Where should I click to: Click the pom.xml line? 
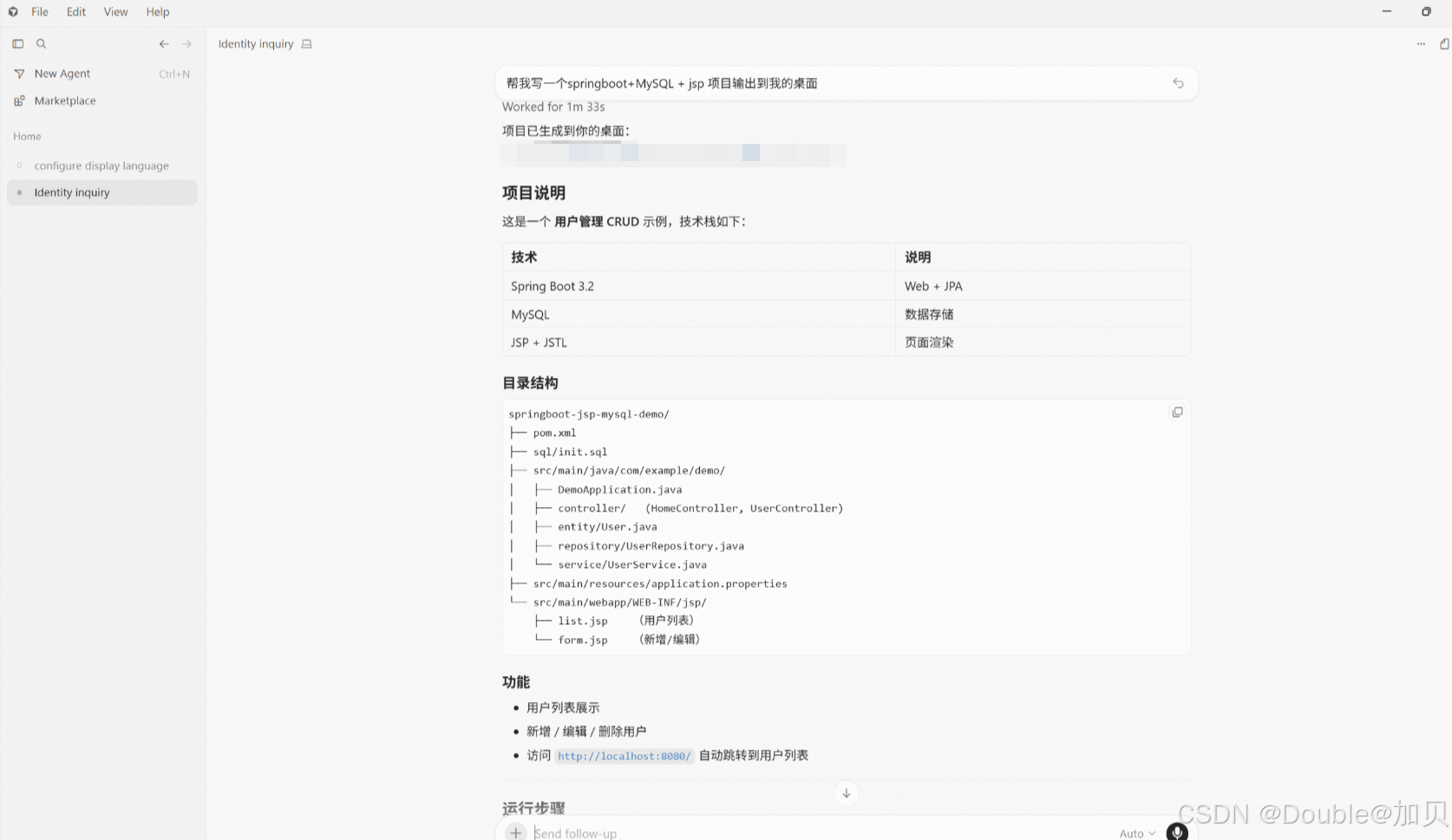click(x=554, y=433)
